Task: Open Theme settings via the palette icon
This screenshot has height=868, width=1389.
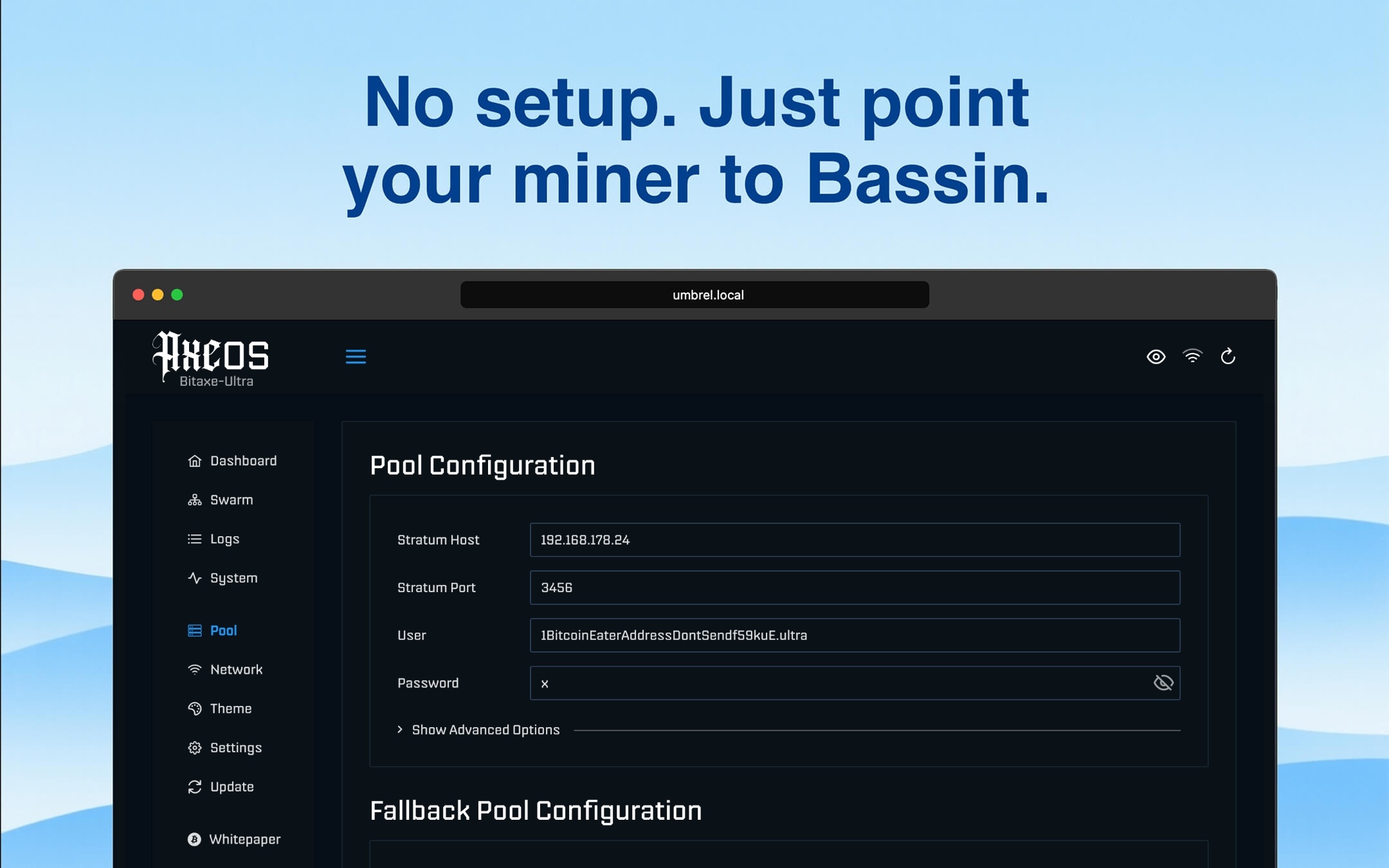Action: (x=195, y=709)
